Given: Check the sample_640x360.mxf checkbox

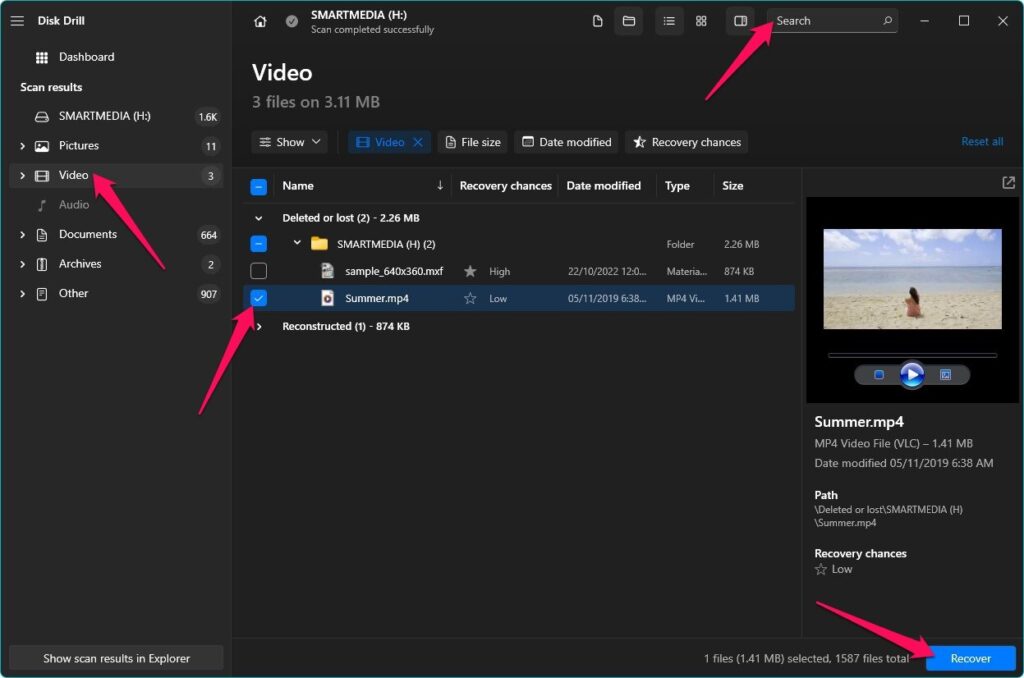Looking at the screenshot, I should pos(258,270).
